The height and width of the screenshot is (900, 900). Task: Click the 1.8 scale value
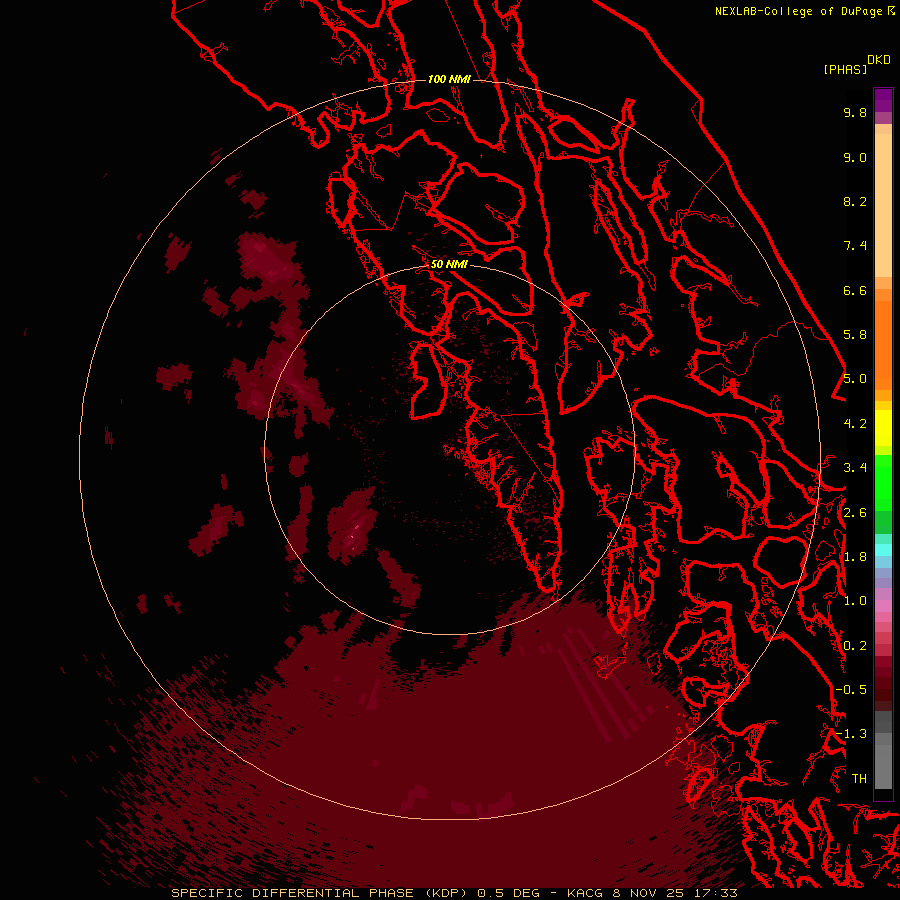click(x=855, y=557)
